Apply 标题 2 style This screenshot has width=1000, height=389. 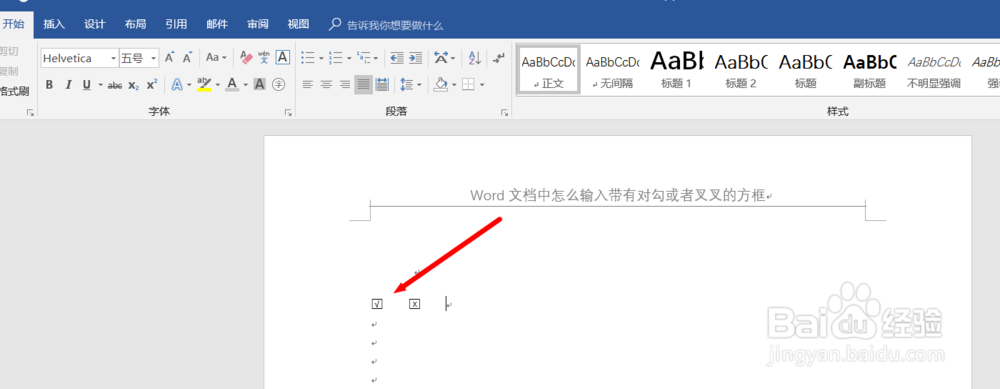740,70
